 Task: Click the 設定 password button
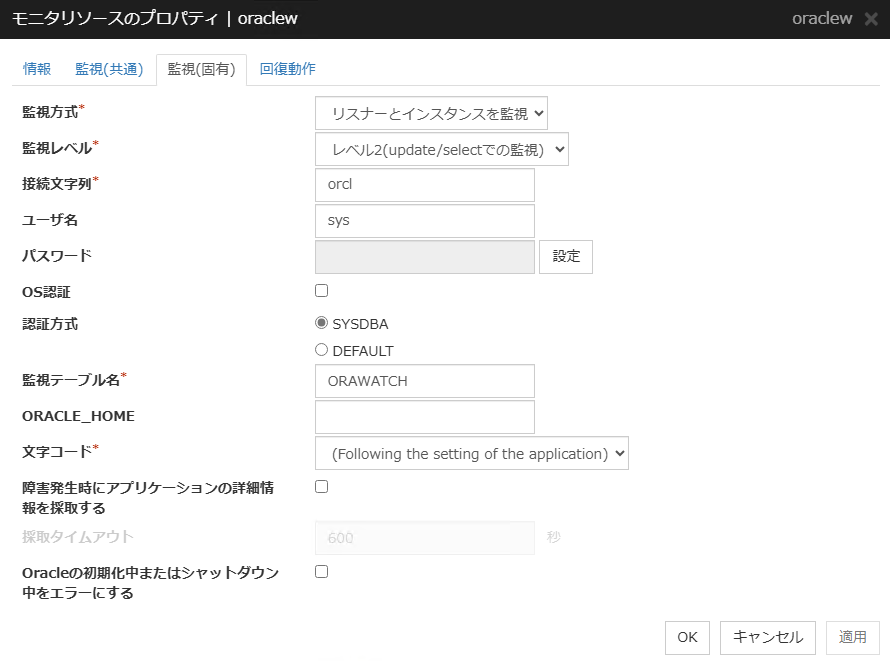565,257
